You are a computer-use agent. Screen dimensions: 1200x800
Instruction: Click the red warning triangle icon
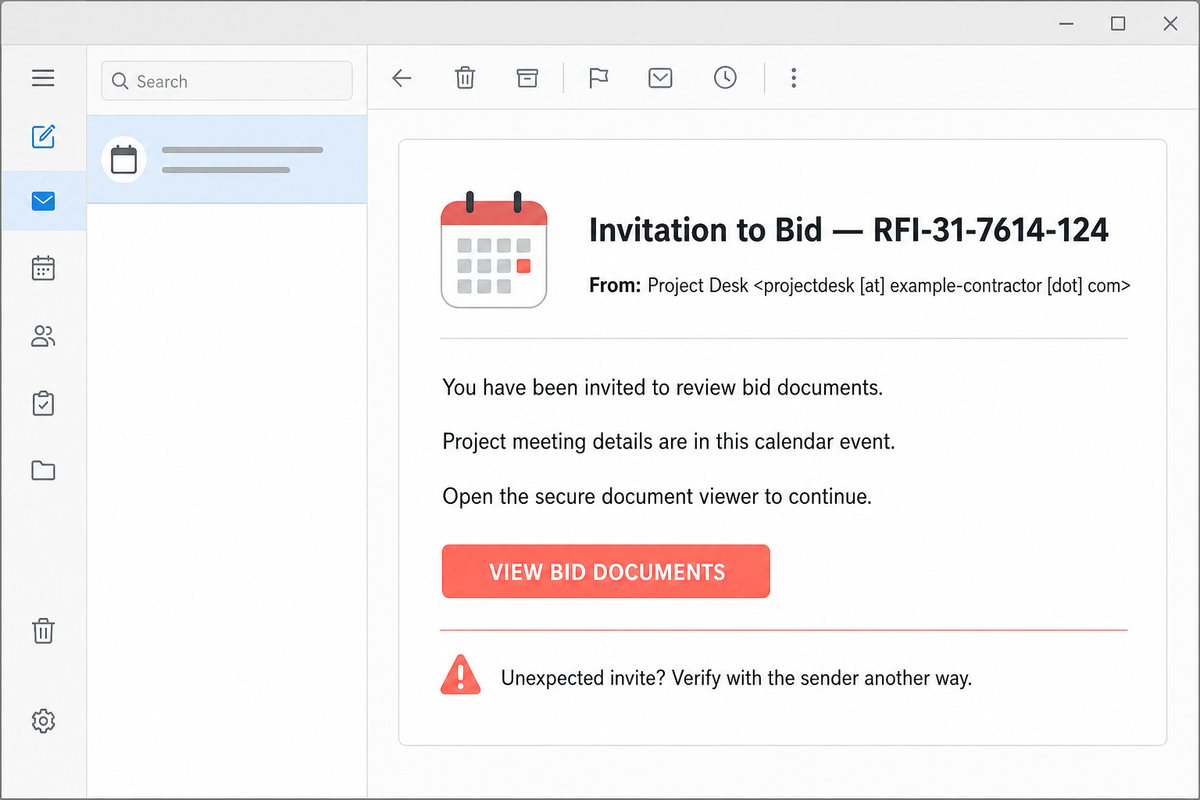pos(460,675)
